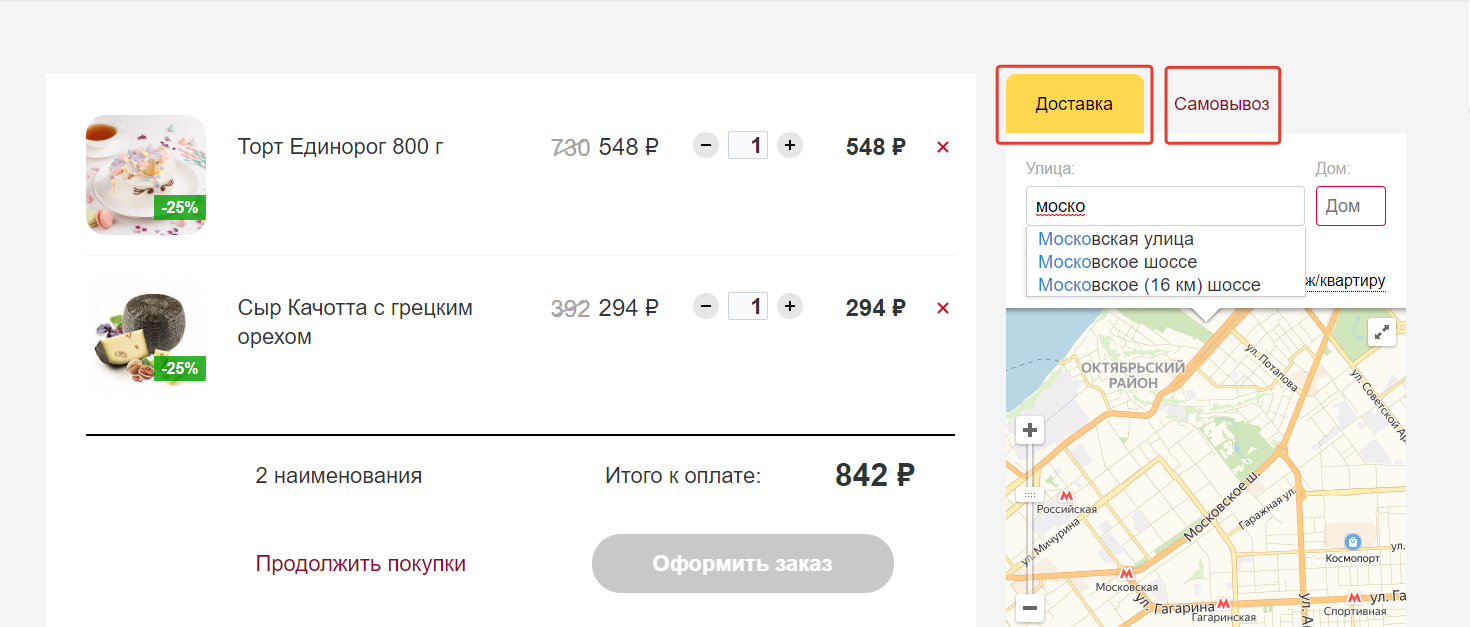Screen dimensions: 1470x627
Task: Select Московская улица suggestion
Action: point(1116,239)
